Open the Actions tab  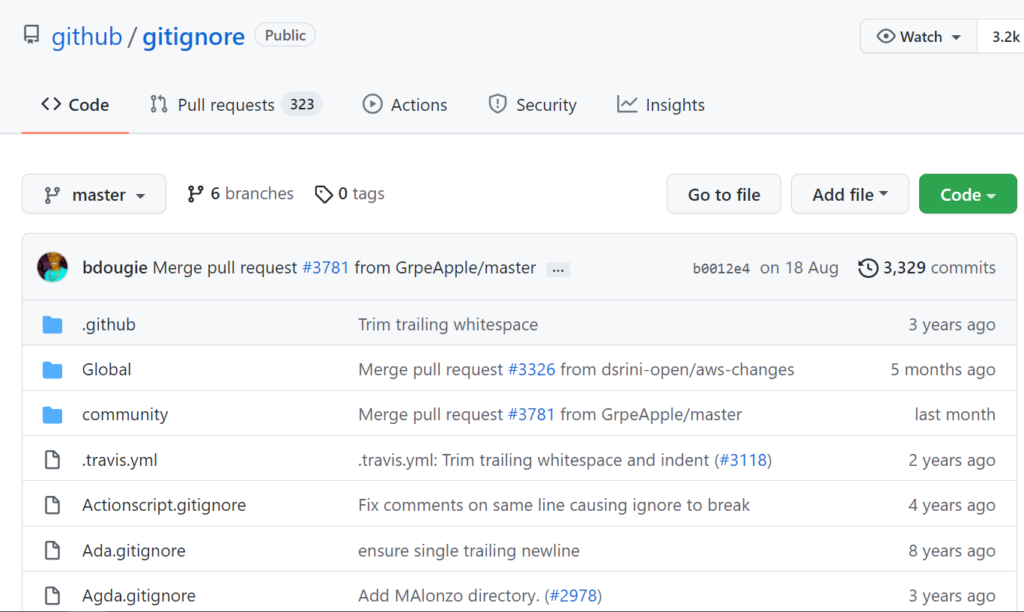coord(405,105)
